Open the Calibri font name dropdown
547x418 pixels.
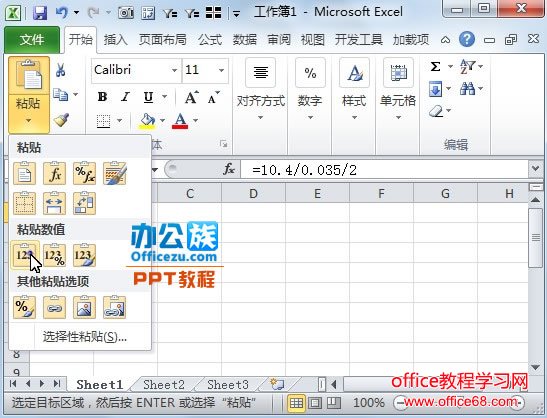pyautogui.click(x=174, y=70)
